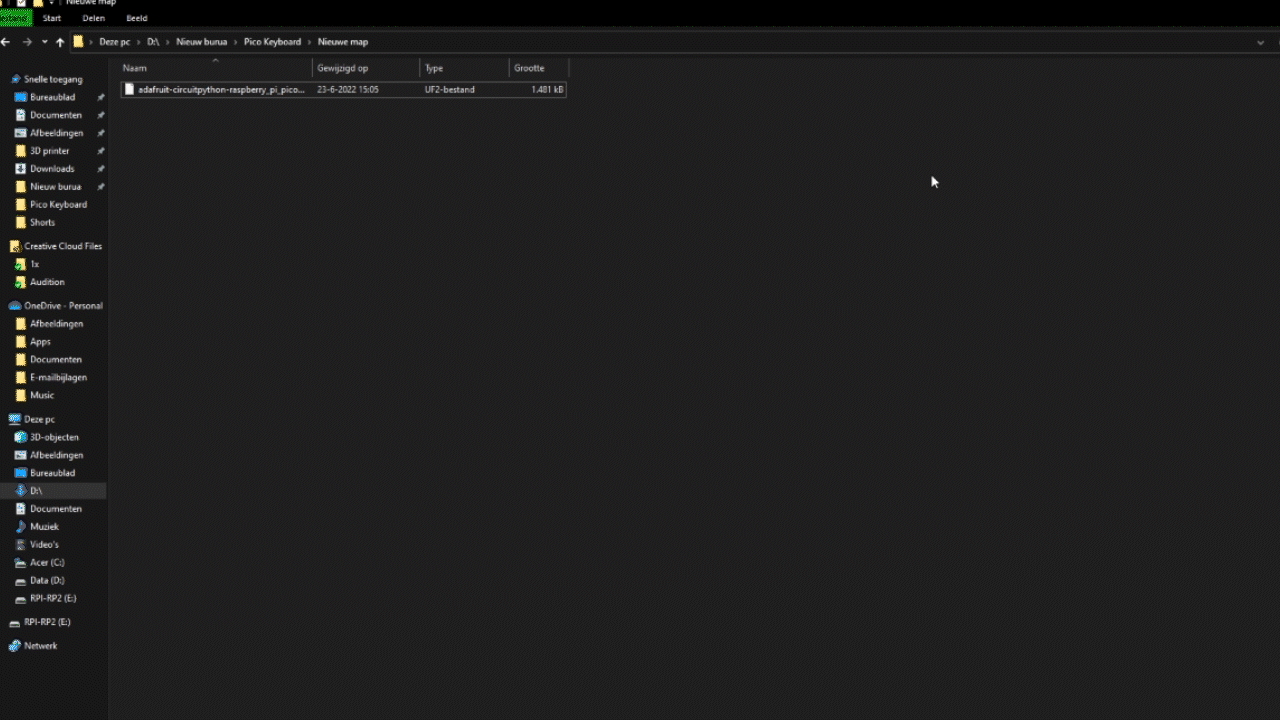Open the Apps folder under OneDrive

pyautogui.click(x=40, y=342)
